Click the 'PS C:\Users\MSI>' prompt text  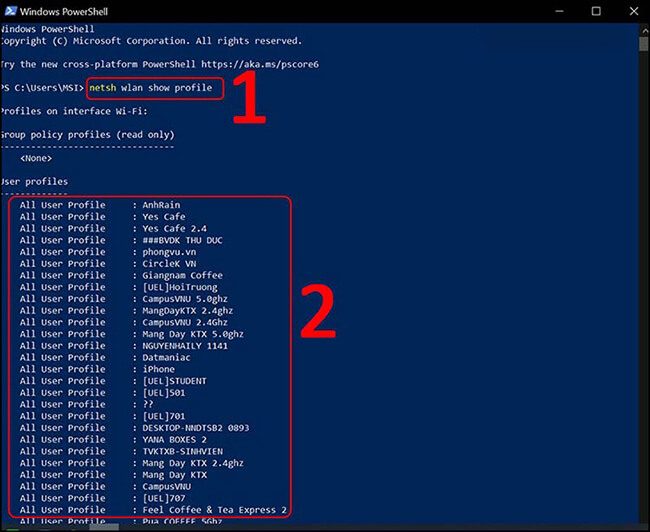(42, 88)
